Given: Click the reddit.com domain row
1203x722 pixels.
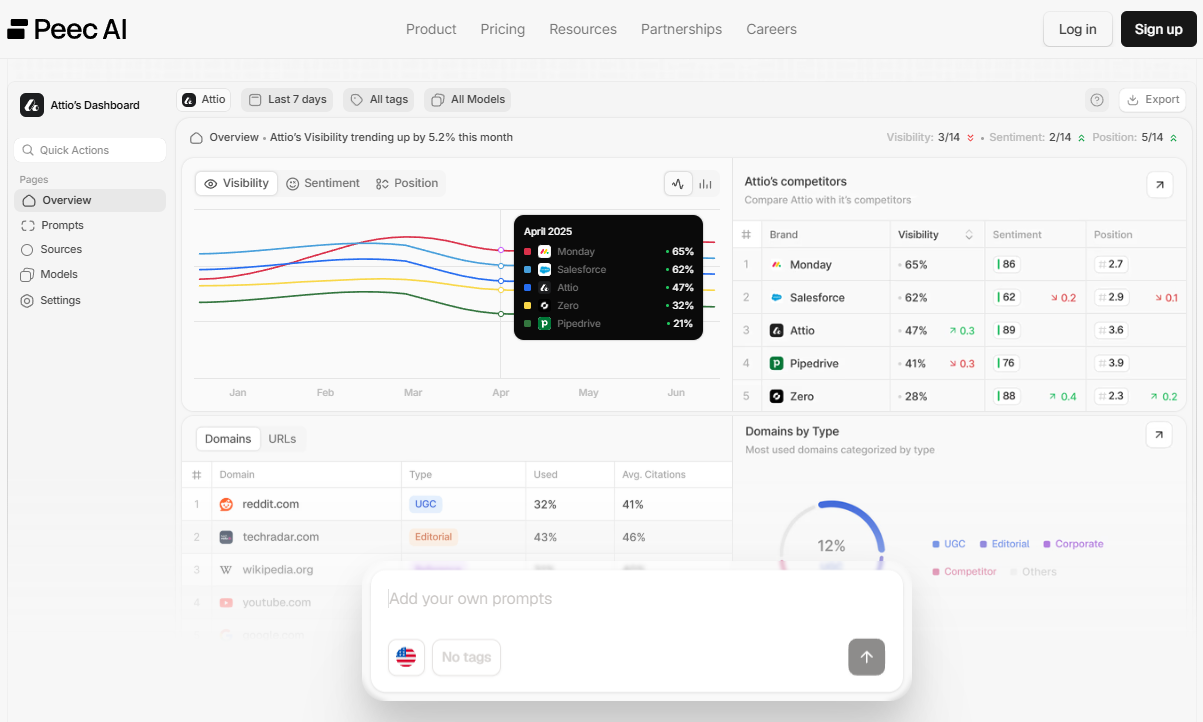Looking at the screenshot, I should (457, 504).
